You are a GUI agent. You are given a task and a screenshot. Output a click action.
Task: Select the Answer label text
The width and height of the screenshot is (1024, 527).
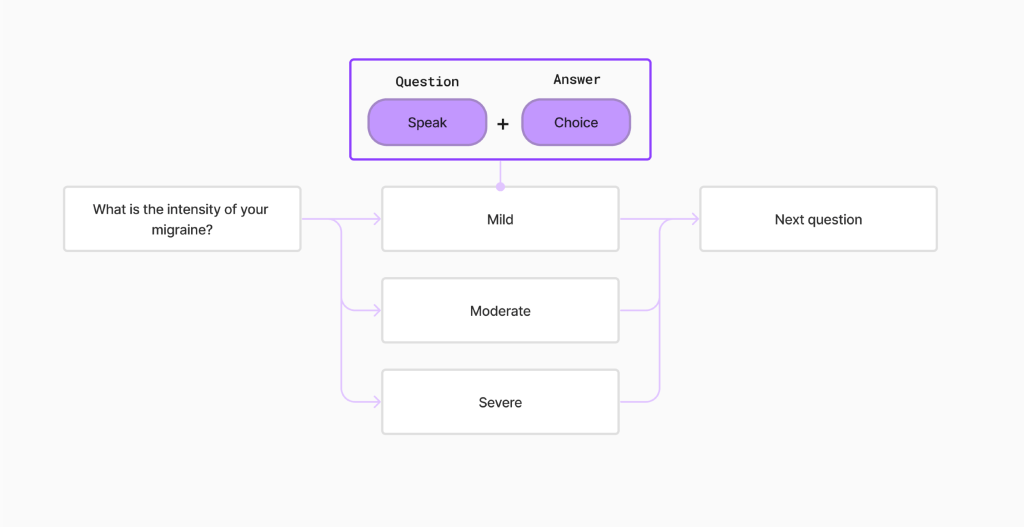pos(577,80)
